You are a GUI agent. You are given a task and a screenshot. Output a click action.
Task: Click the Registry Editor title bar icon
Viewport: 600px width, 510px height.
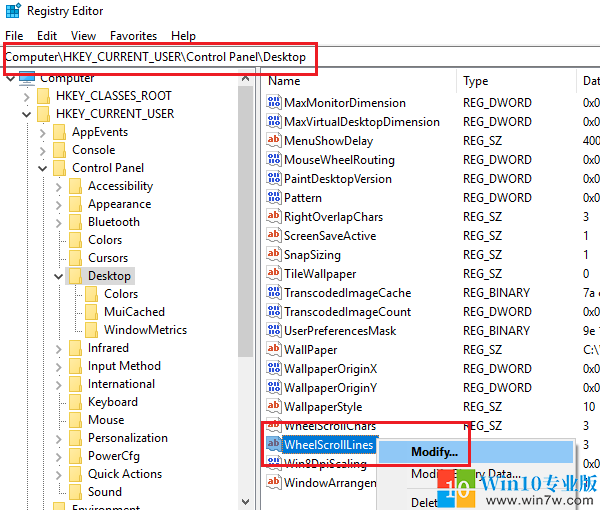click(x=13, y=10)
